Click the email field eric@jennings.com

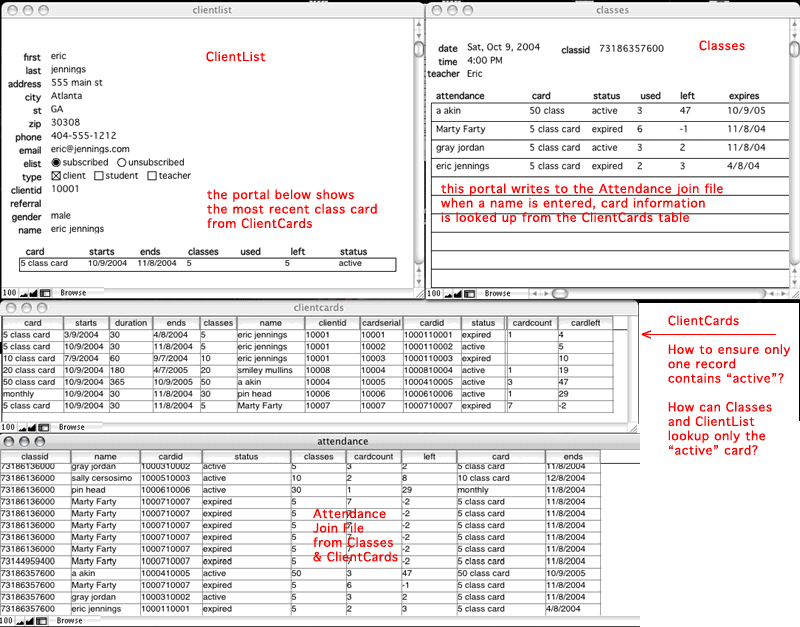tap(90, 149)
